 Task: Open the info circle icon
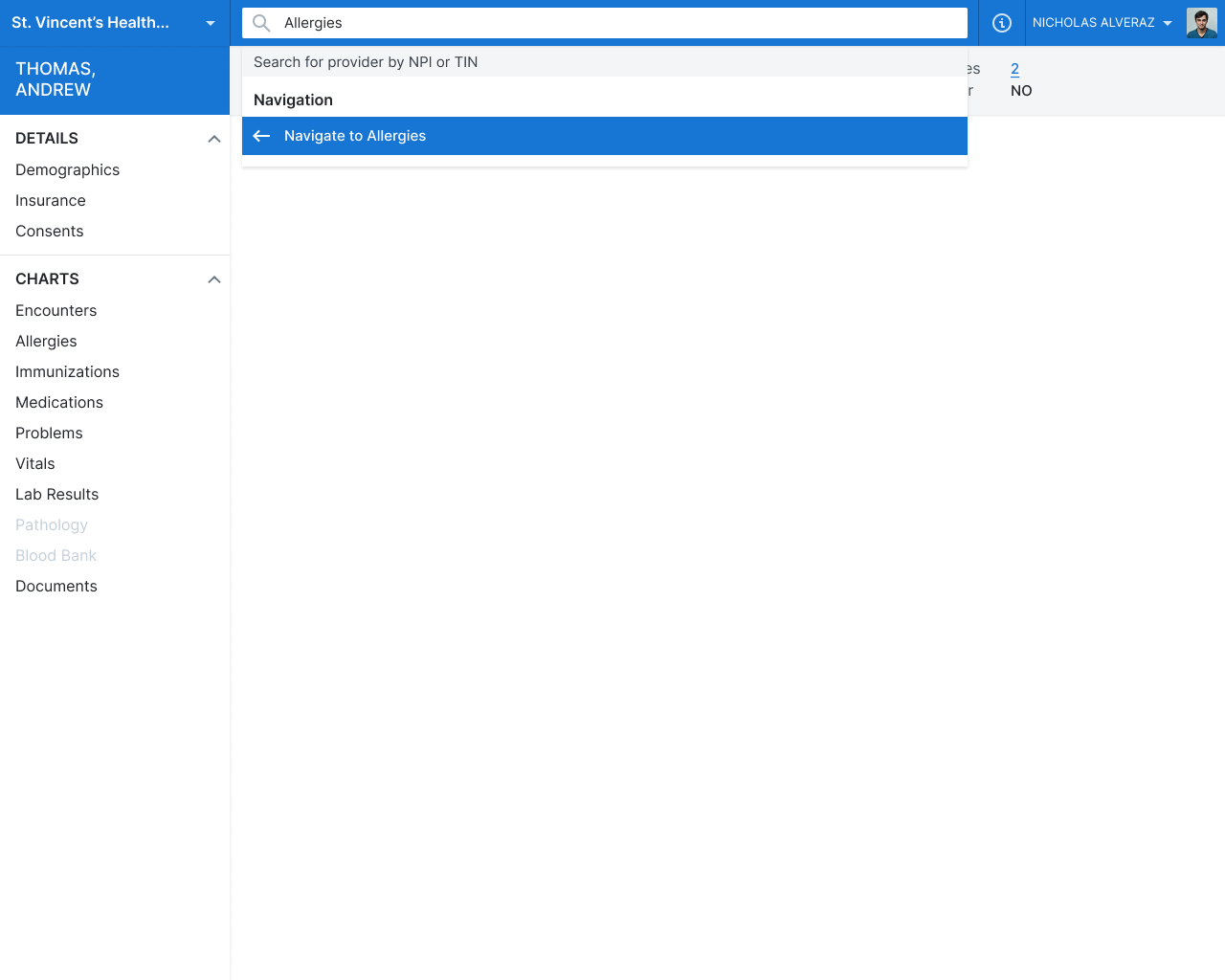pyautogui.click(x=1002, y=23)
